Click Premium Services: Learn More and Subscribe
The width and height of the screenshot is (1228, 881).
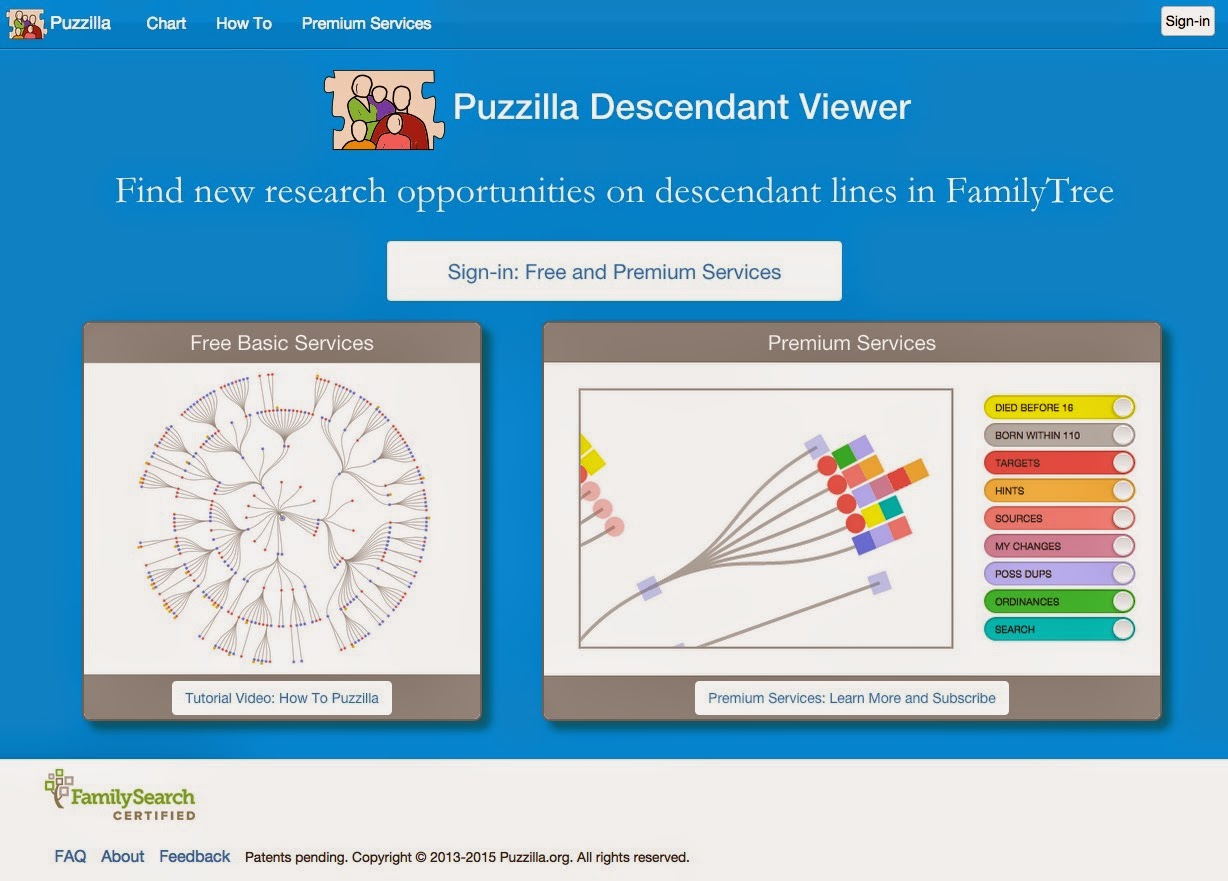click(x=852, y=698)
